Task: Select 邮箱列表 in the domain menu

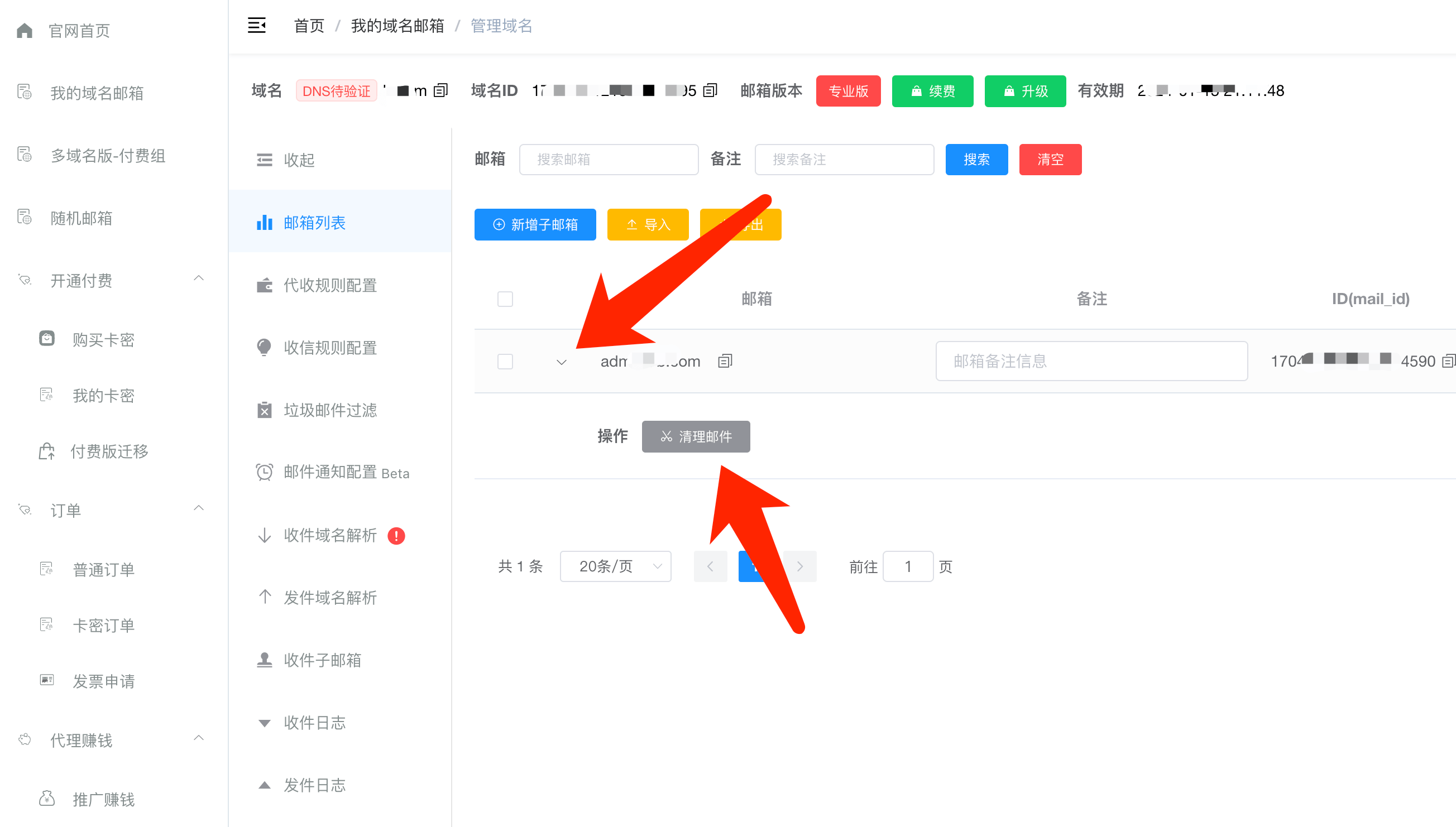Action: [341, 222]
